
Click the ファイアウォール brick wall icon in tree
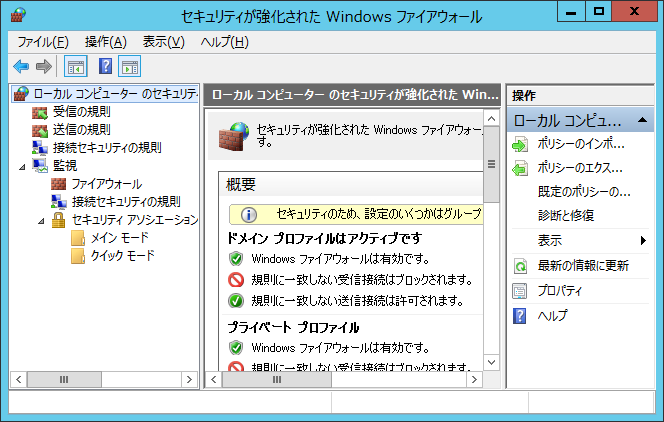[58, 184]
